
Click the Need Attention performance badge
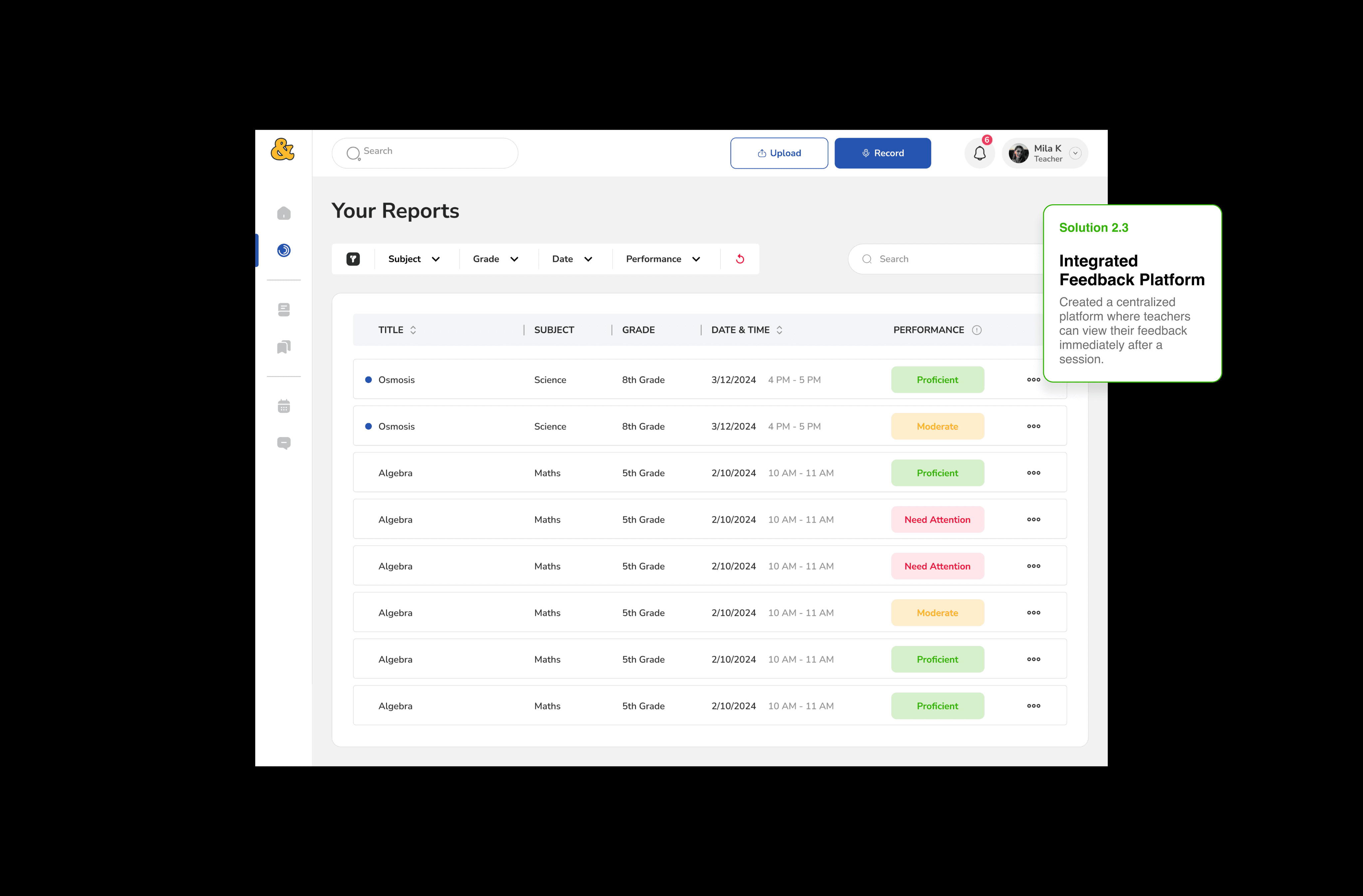click(x=937, y=519)
